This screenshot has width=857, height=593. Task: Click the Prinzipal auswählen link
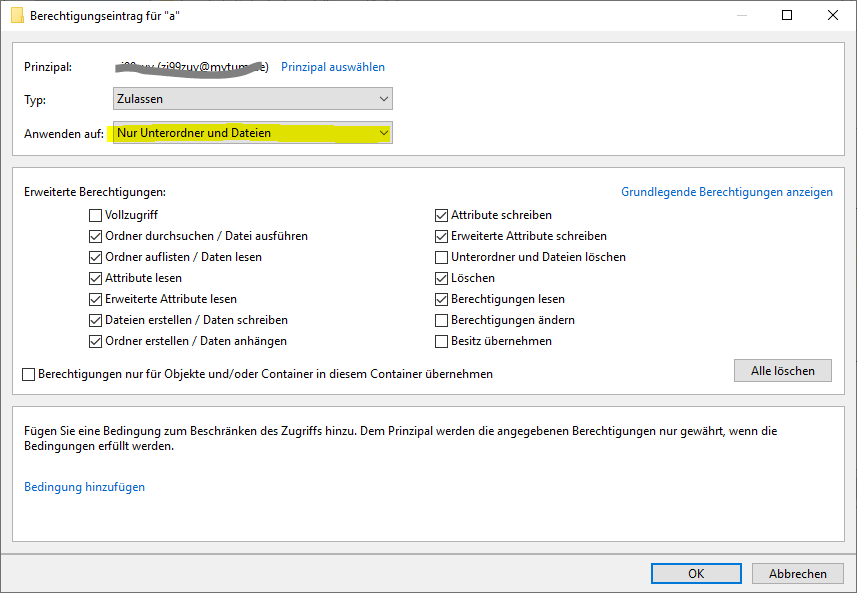tap(332, 67)
